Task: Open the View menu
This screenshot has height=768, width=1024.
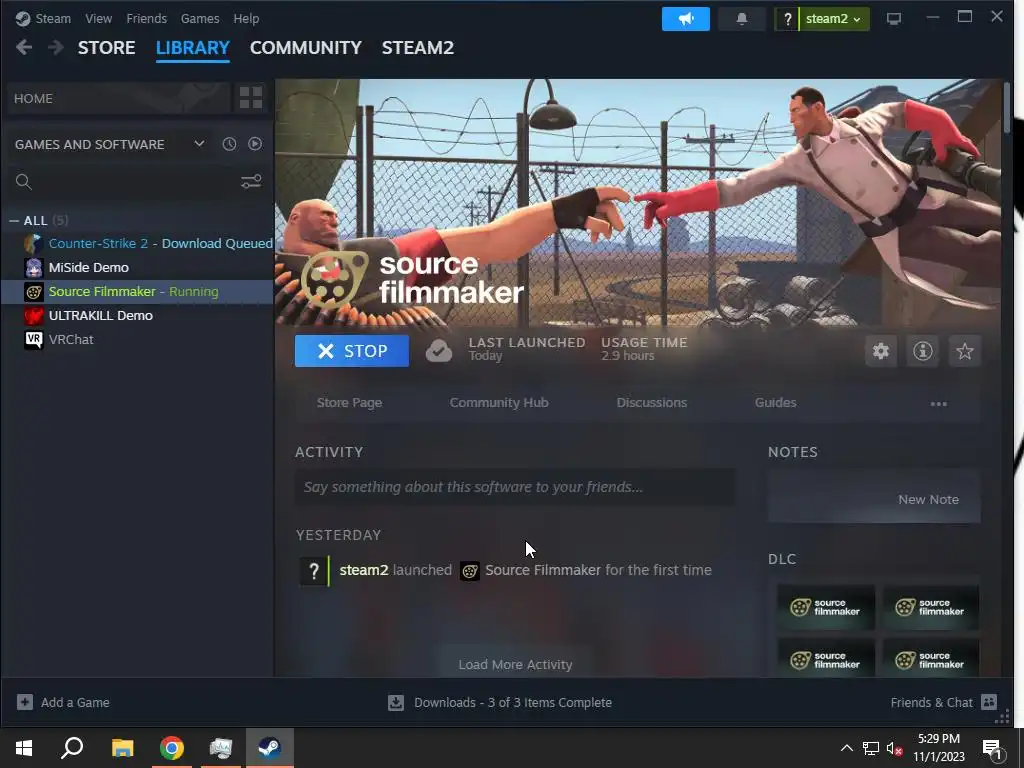Action: [x=99, y=18]
